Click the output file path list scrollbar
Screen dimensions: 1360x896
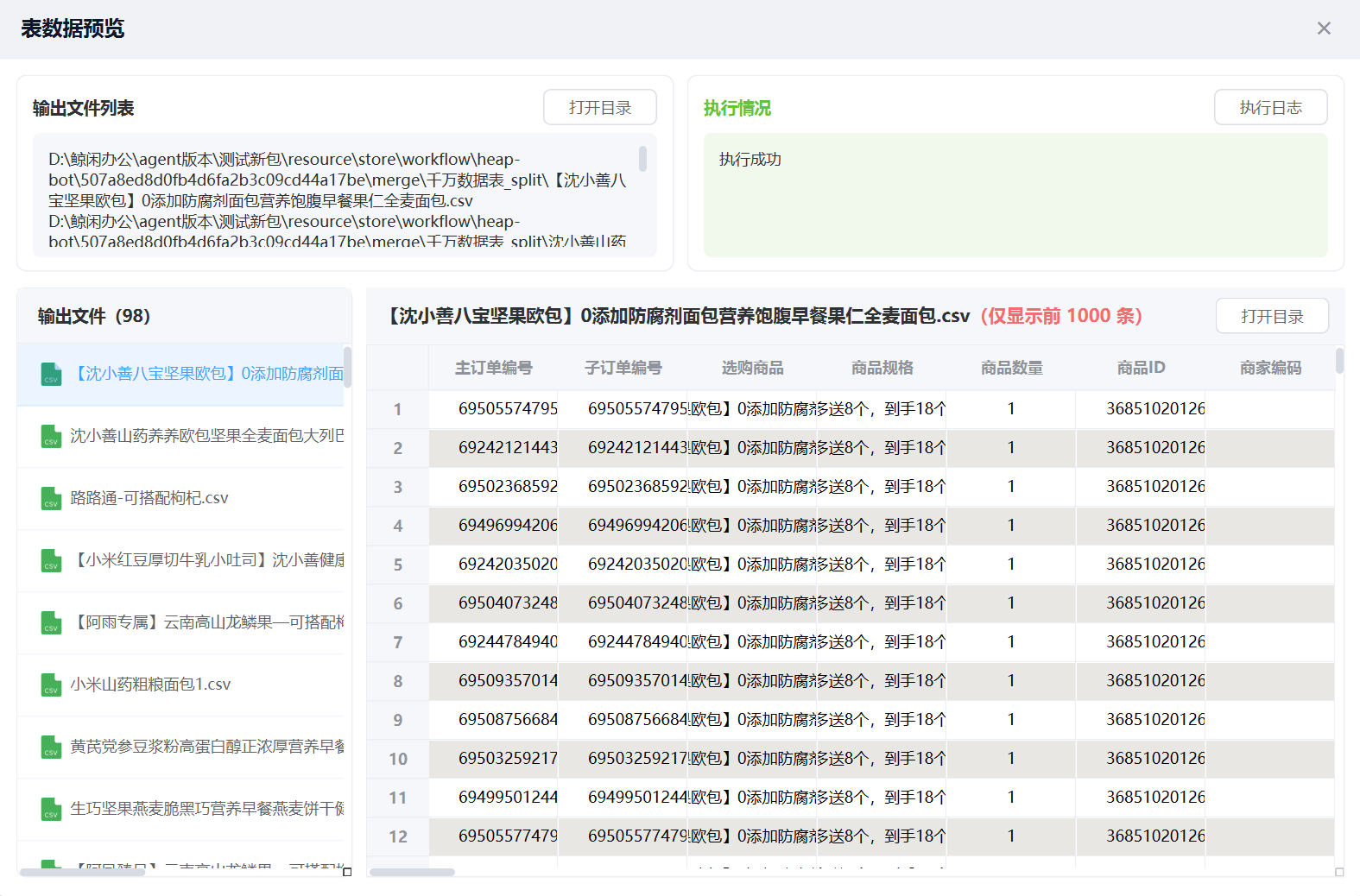click(642, 160)
